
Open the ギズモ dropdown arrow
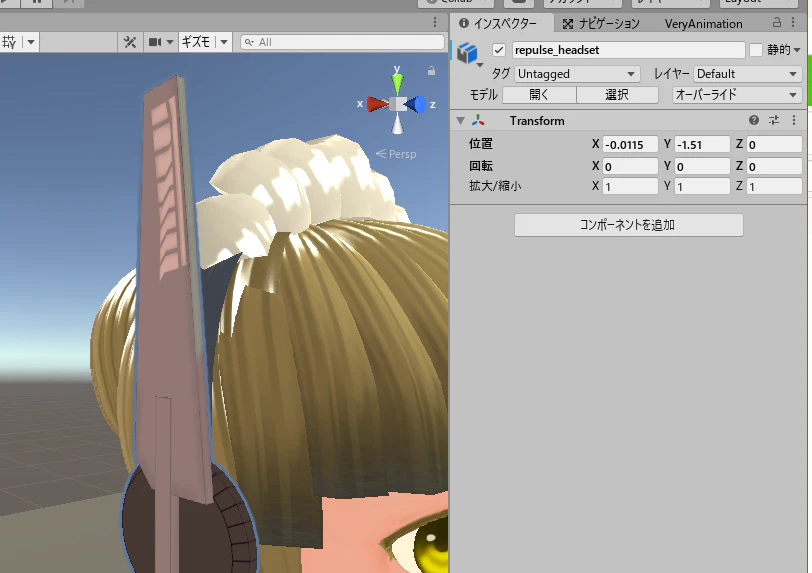pyautogui.click(x=224, y=42)
